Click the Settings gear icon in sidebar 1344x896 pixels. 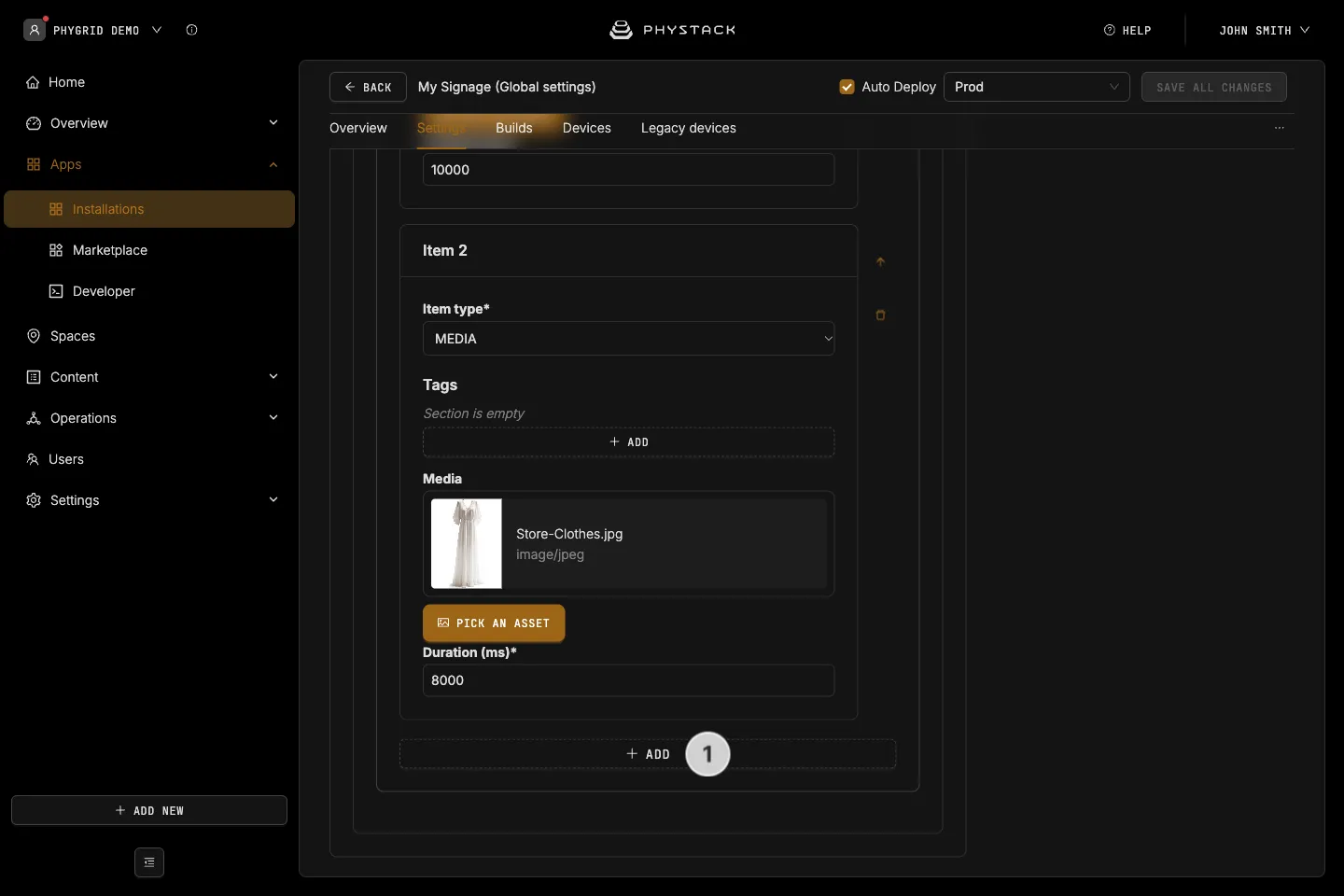coord(34,500)
